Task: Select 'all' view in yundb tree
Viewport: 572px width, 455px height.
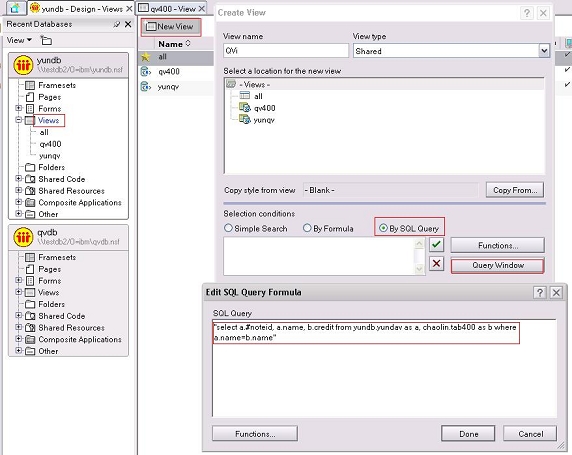Action: tap(44, 132)
